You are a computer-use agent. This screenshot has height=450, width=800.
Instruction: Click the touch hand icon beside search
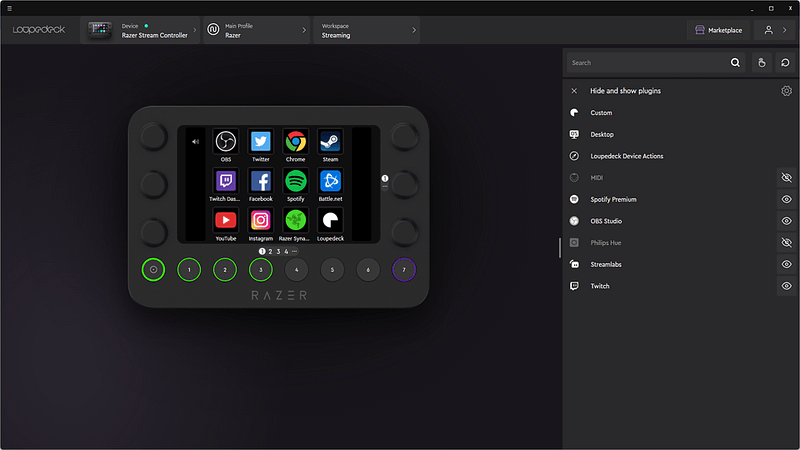(x=762, y=63)
